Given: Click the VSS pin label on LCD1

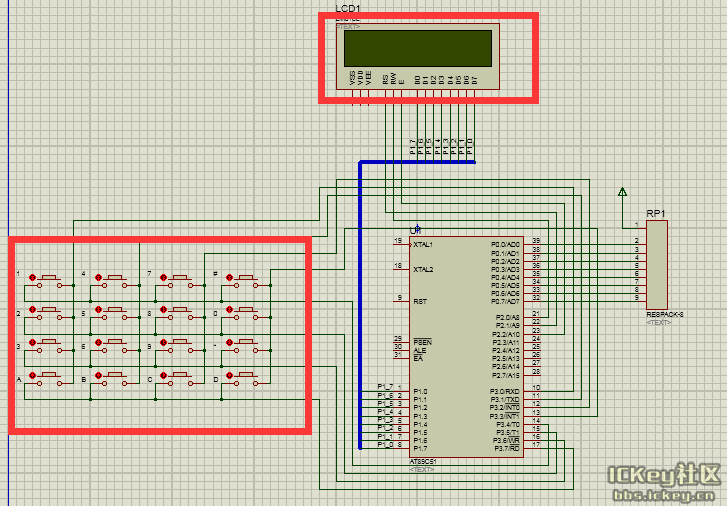Looking at the screenshot, I should [352, 77].
